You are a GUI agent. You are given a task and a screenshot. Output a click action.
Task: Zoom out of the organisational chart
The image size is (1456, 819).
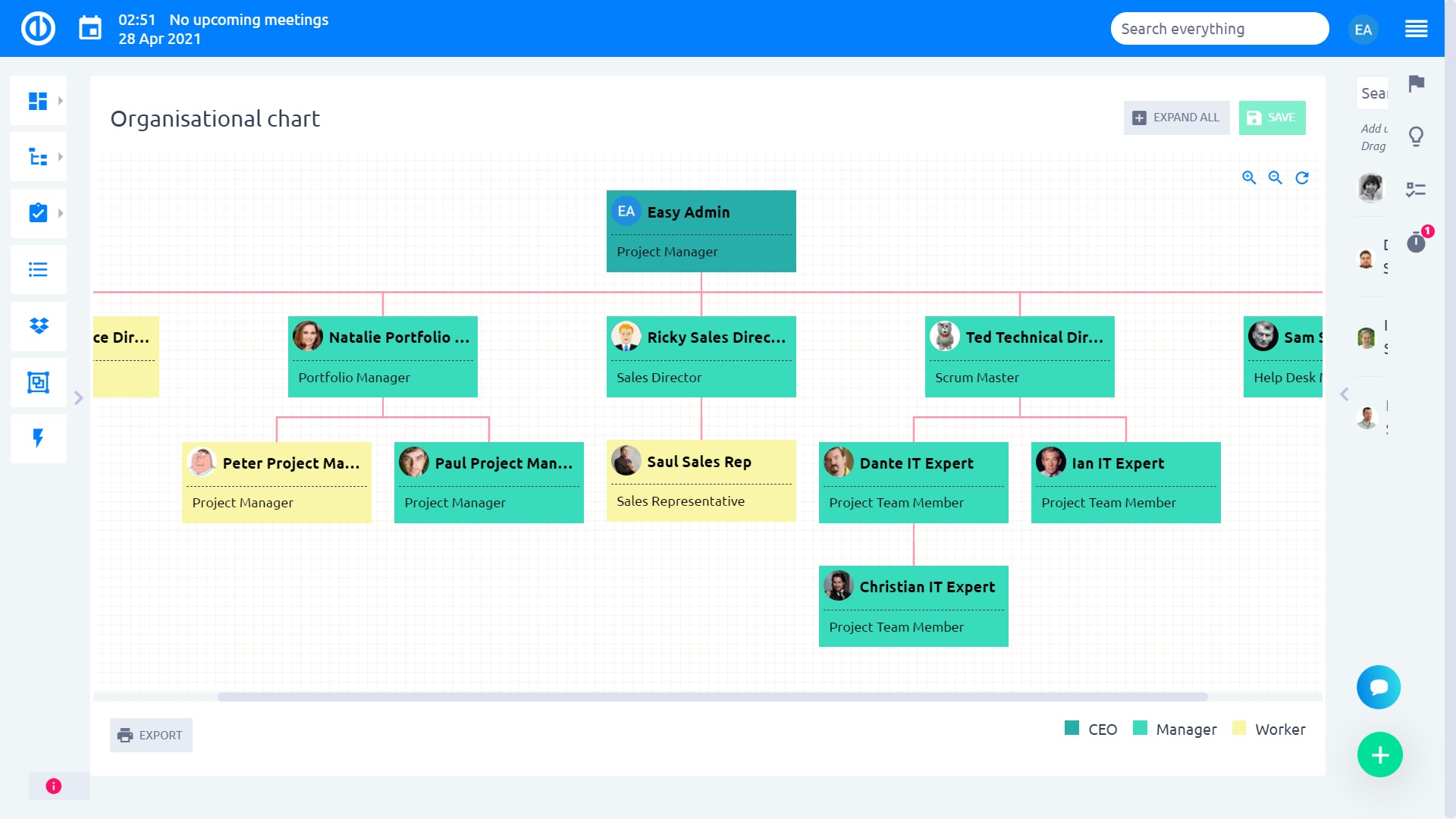(1276, 177)
